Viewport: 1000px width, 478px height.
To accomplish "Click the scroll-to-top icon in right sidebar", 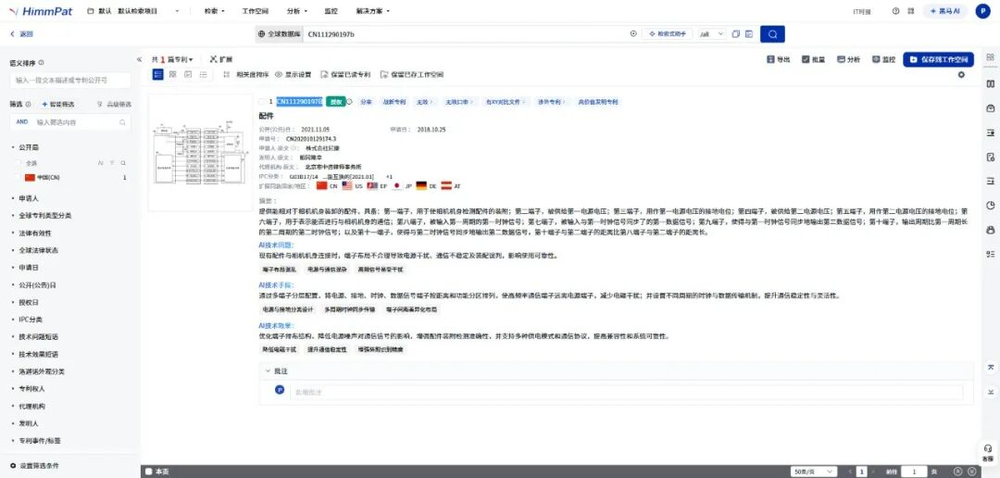I will click(x=990, y=368).
